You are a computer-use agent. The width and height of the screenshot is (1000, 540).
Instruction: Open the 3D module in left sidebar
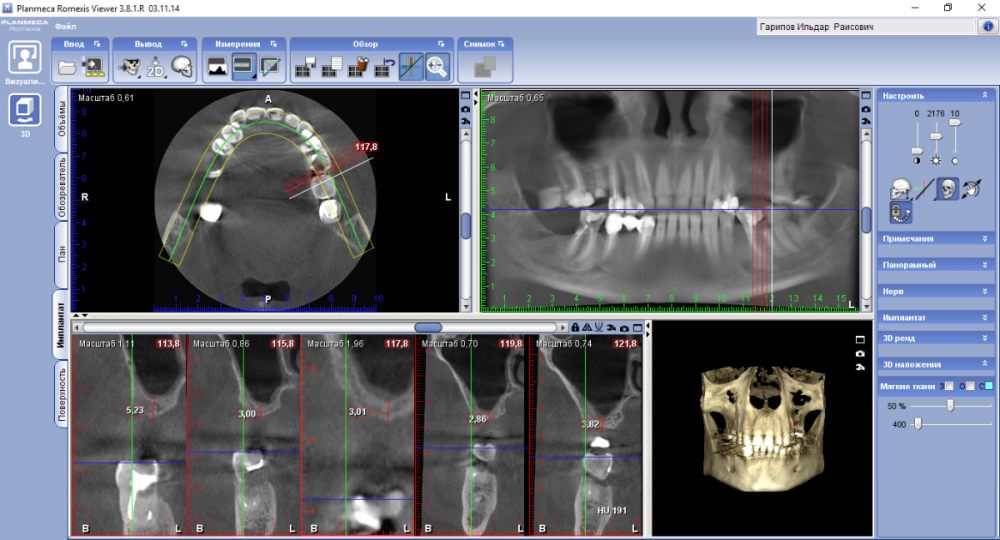[x=25, y=109]
